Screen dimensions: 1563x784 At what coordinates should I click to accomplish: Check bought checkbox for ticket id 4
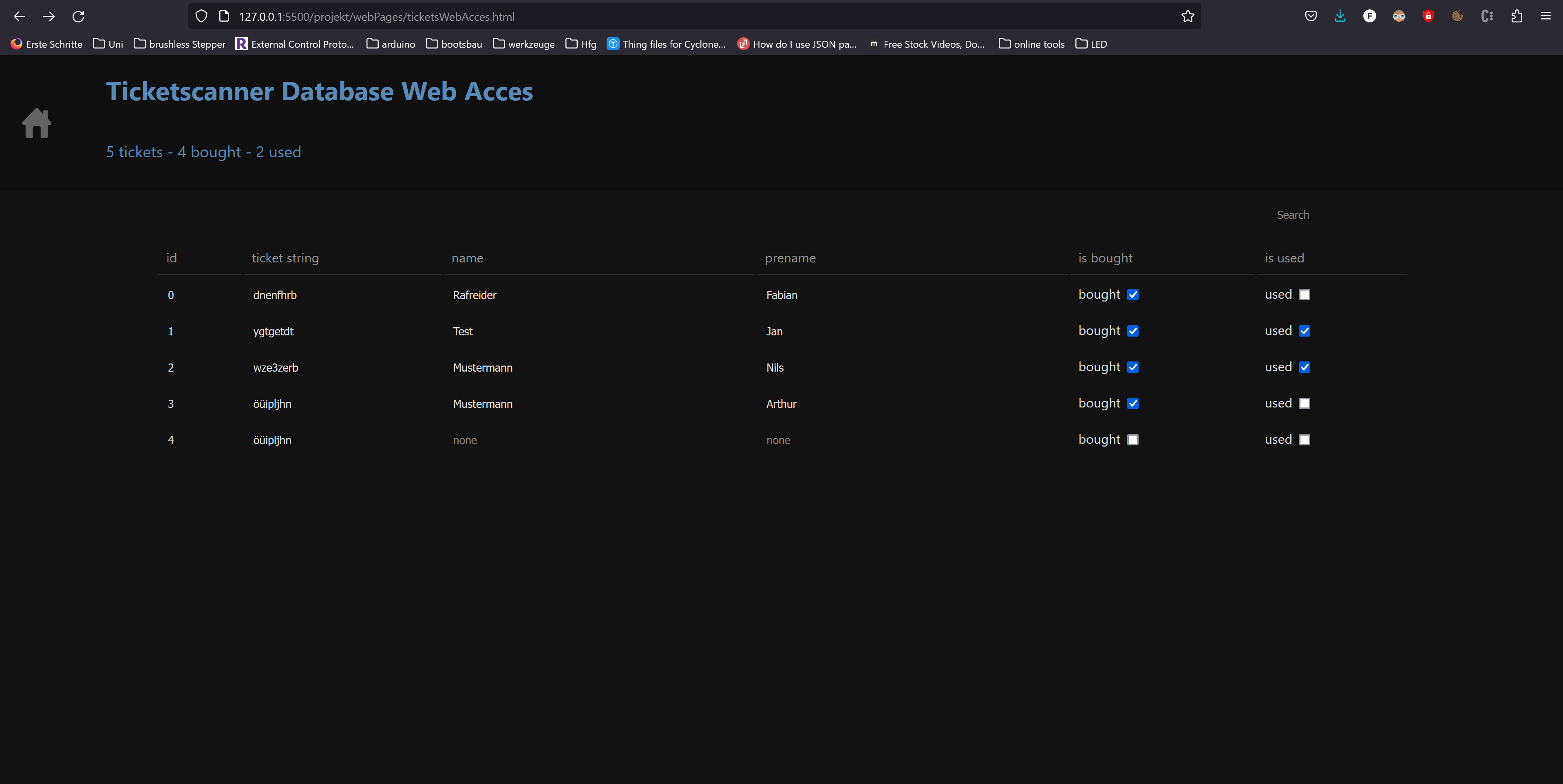point(1133,440)
